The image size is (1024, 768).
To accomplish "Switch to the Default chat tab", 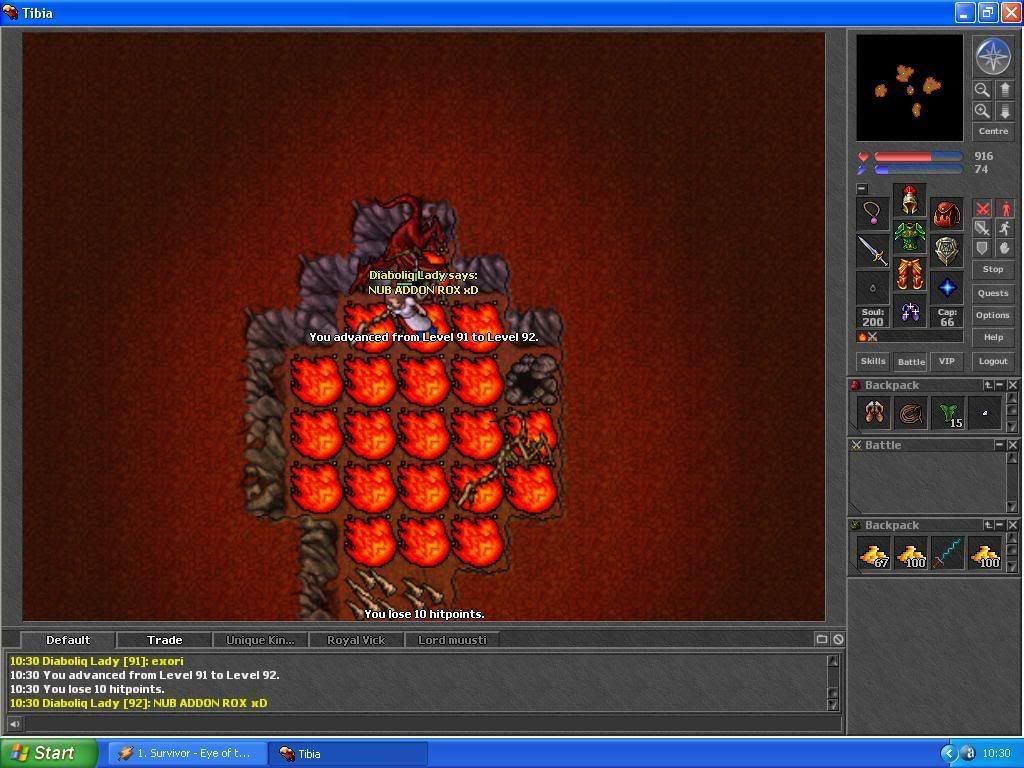I will (68, 640).
